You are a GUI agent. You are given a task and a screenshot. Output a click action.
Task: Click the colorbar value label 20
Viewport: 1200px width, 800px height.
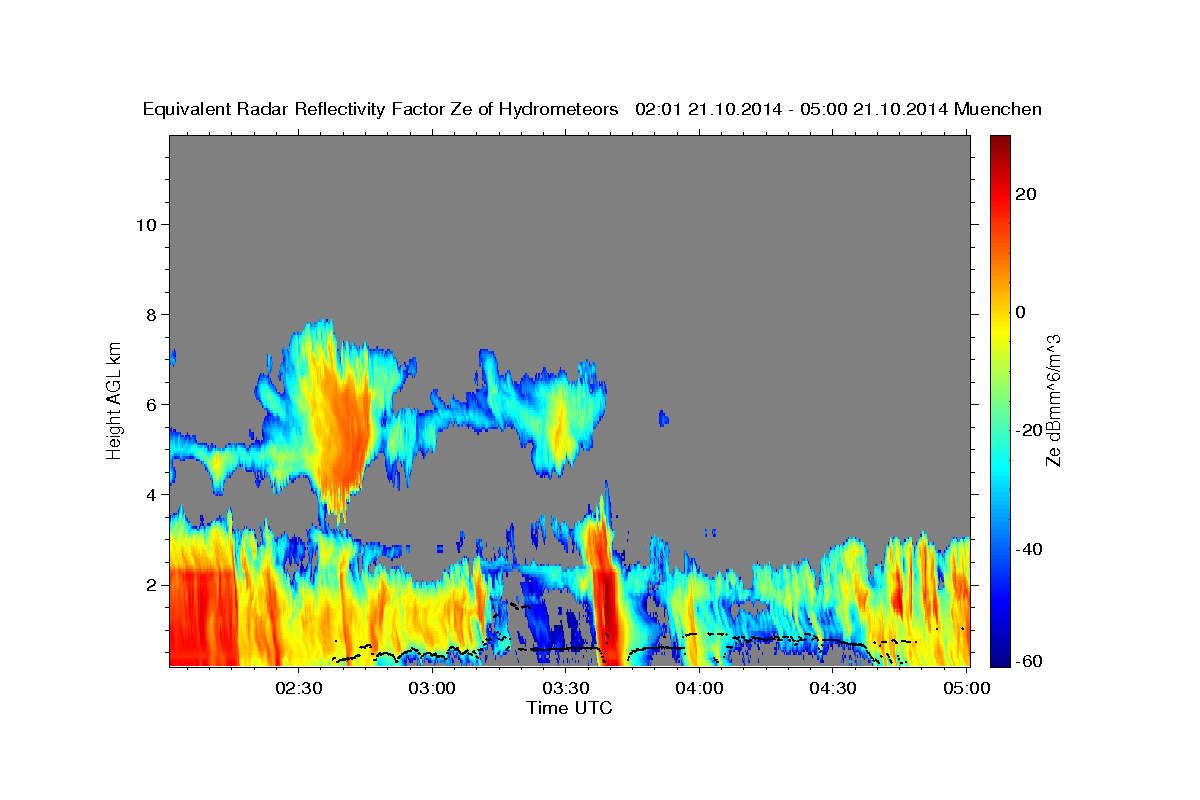pyautogui.click(x=1025, y=194)
